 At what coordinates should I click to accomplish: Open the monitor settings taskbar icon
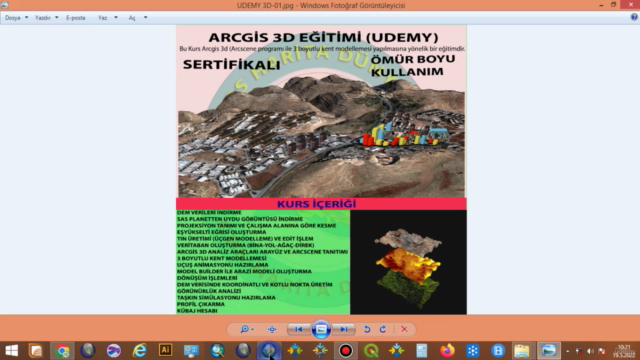pos(191,351)
